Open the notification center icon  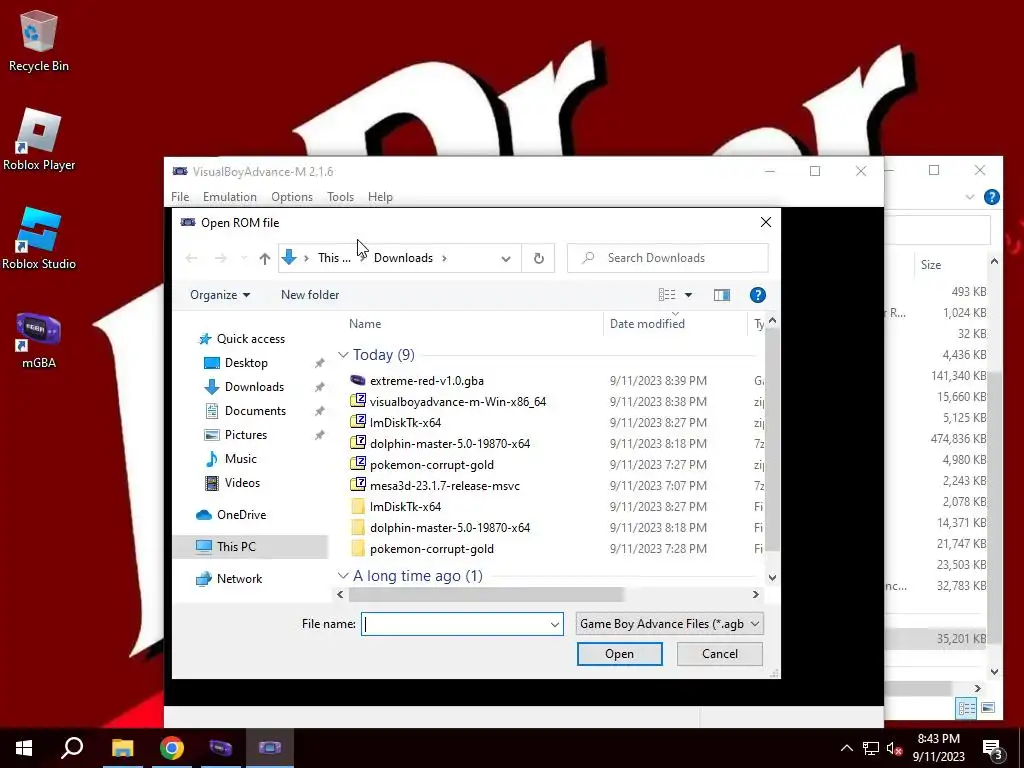(x=992, y=748)
